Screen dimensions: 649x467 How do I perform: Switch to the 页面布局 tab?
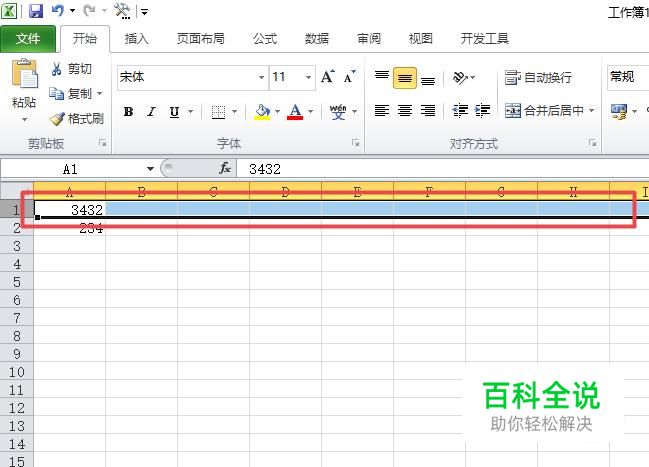201,39
